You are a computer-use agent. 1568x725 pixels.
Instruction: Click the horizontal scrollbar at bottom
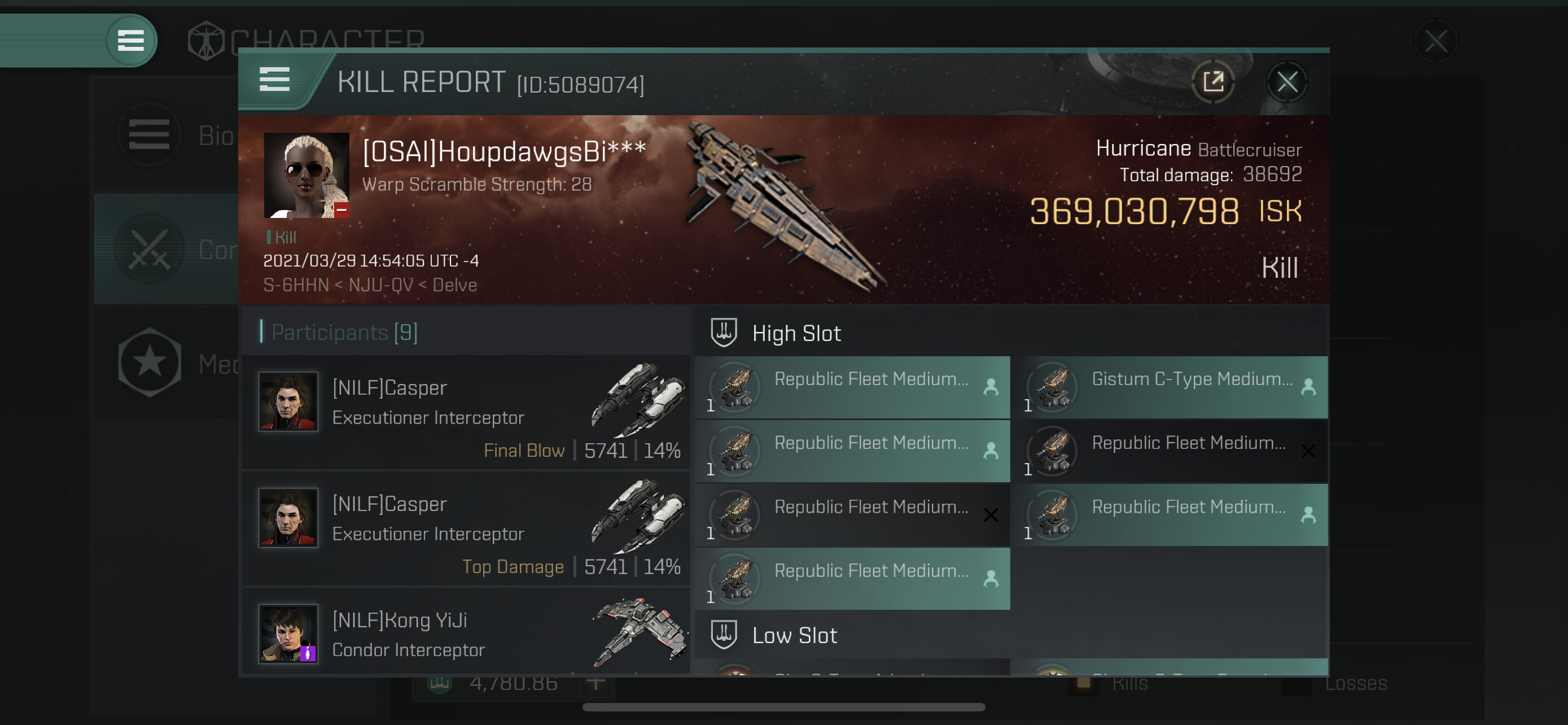(x=783, y=707)
